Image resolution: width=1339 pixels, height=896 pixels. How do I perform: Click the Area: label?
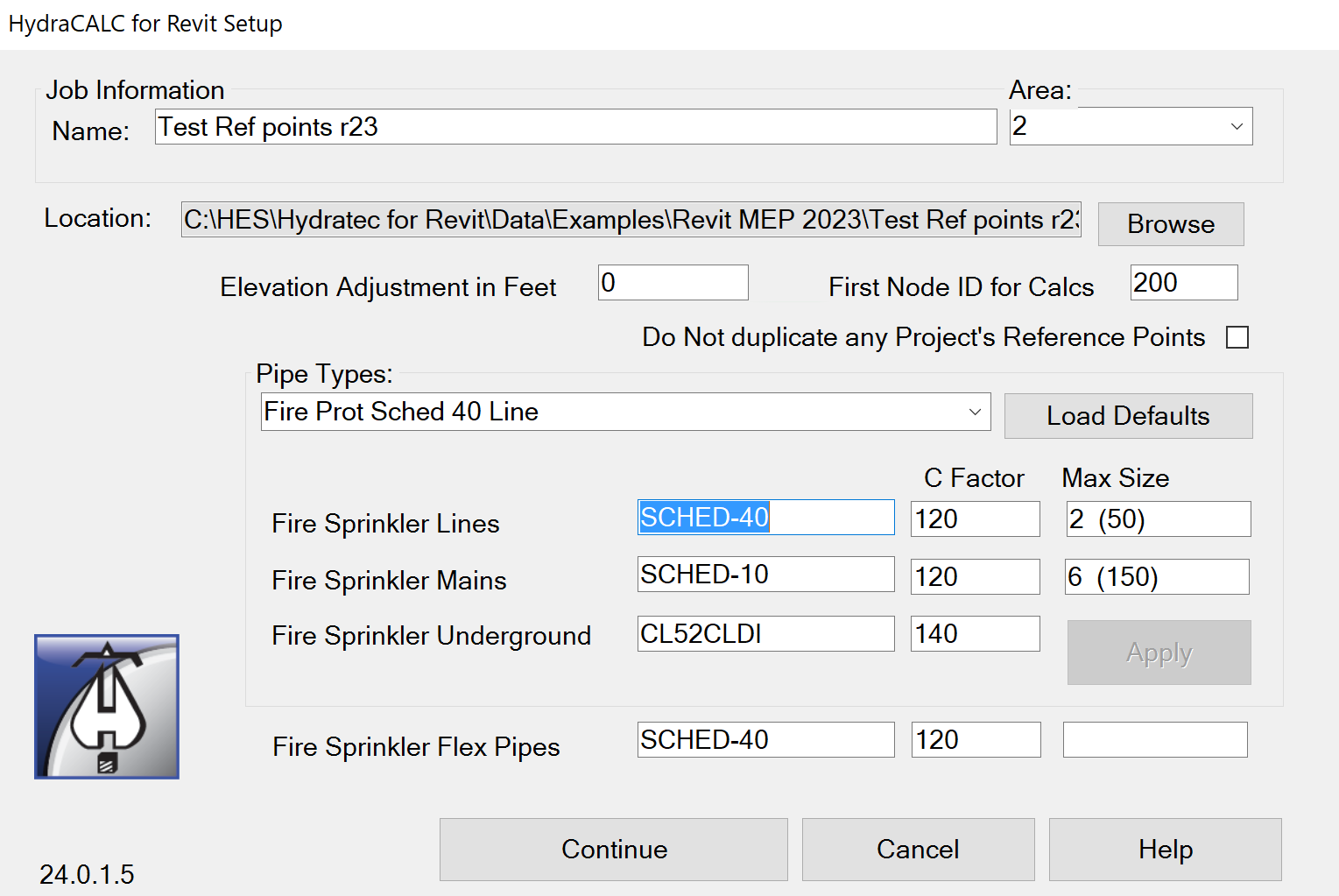click(1040, 90)
